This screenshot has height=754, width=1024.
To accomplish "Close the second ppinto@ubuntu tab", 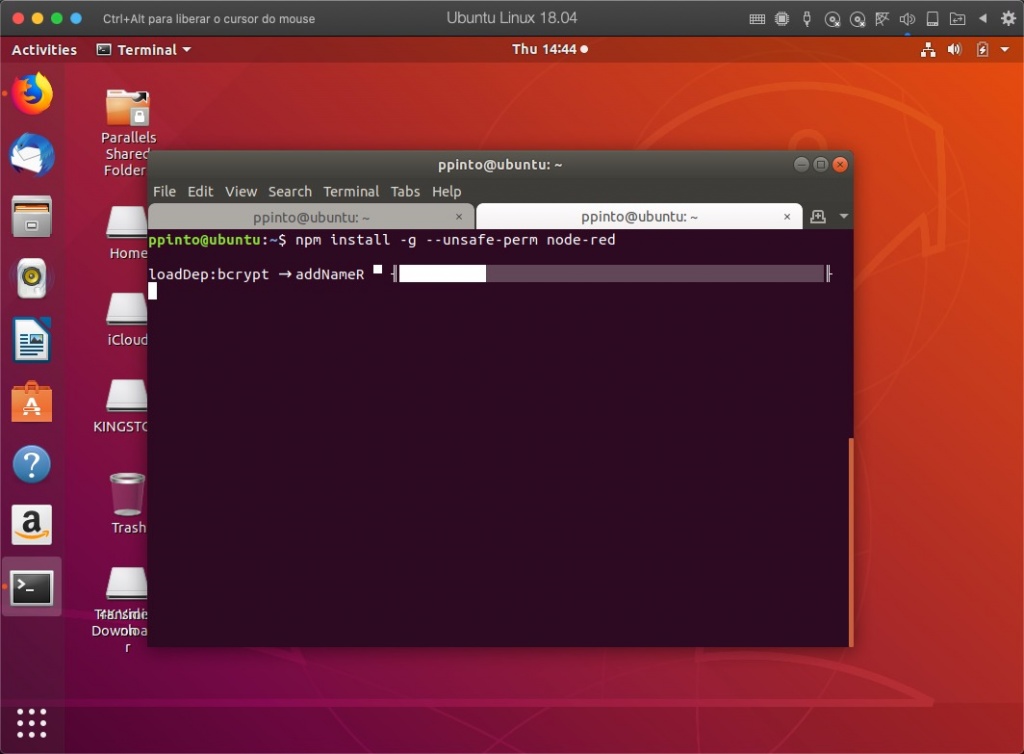I will pos(788,216).
